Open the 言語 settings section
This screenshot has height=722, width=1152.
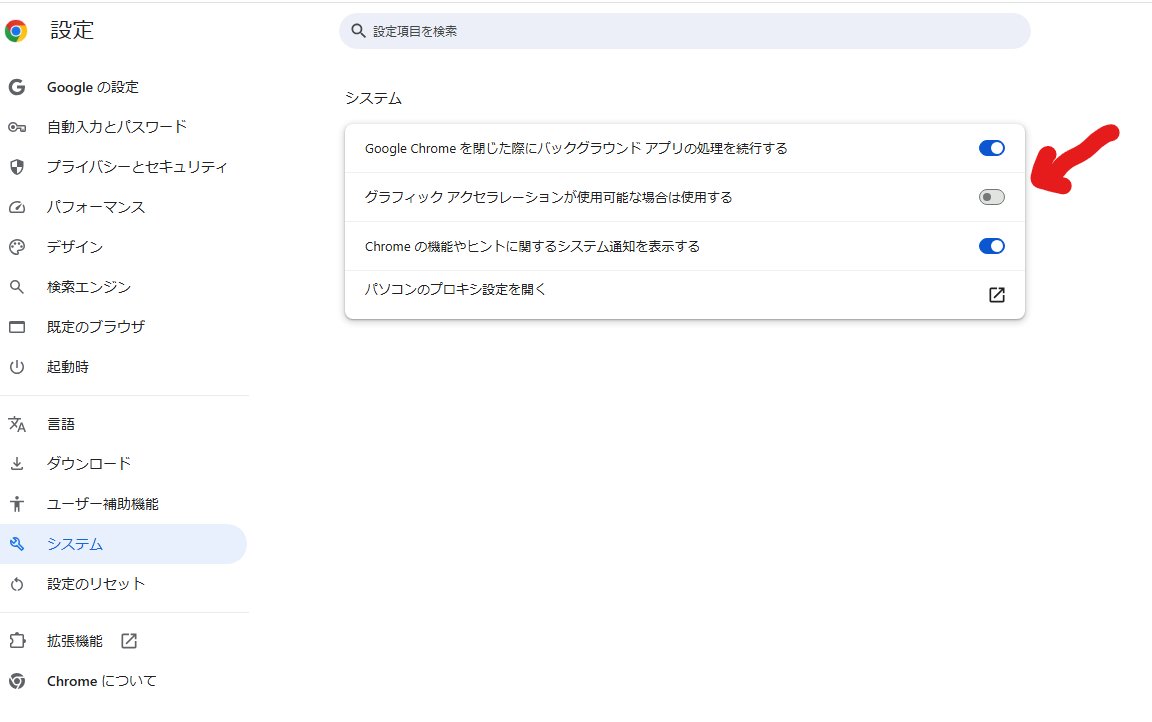61,423
